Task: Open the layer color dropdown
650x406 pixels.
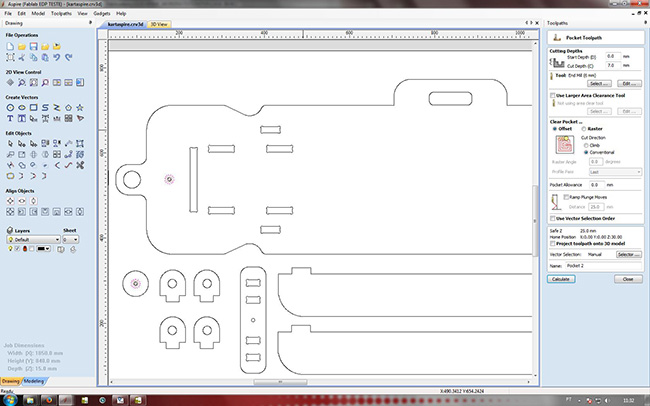Action: pos(44,249)
